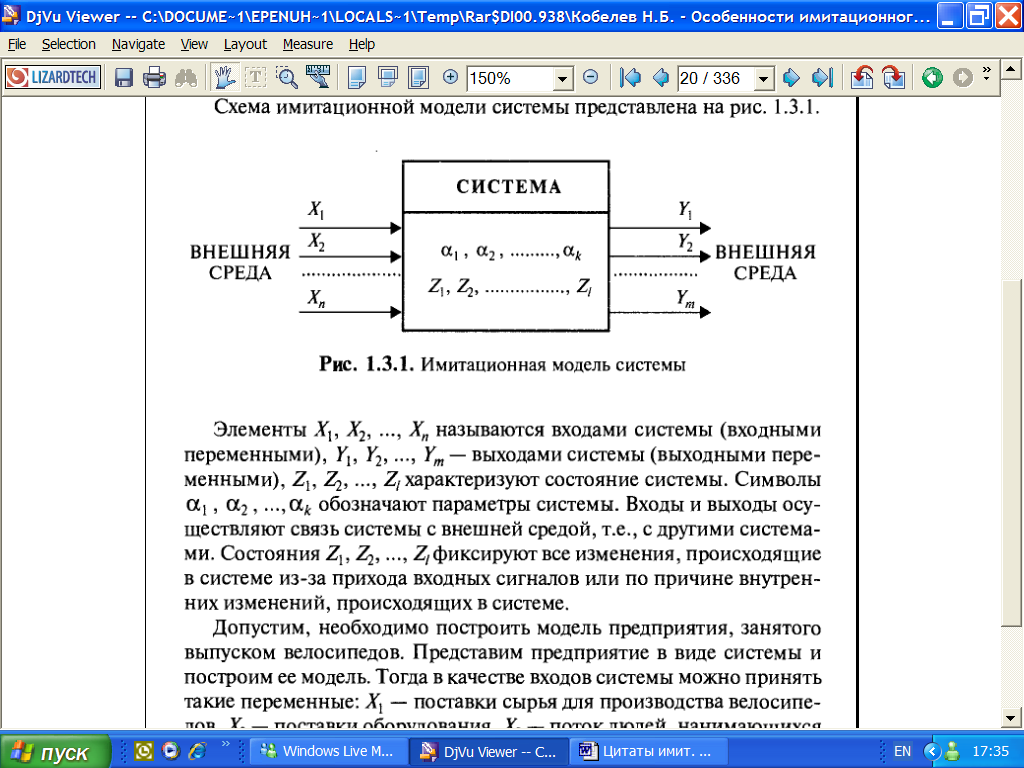Navigate forward with the gray arrow

(963, 78)
